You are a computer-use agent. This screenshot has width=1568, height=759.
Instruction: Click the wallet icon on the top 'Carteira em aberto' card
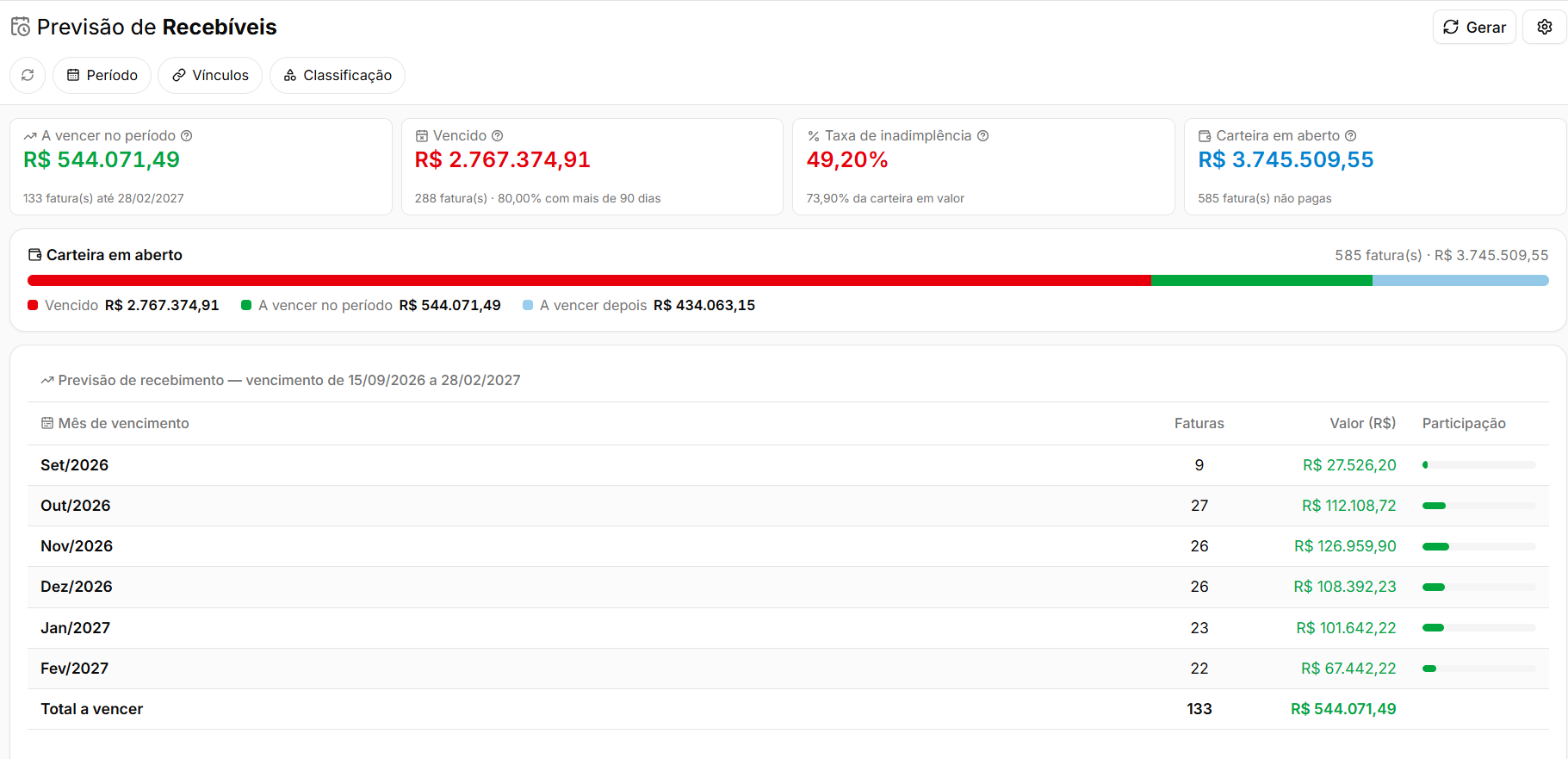coord(1205,136)
